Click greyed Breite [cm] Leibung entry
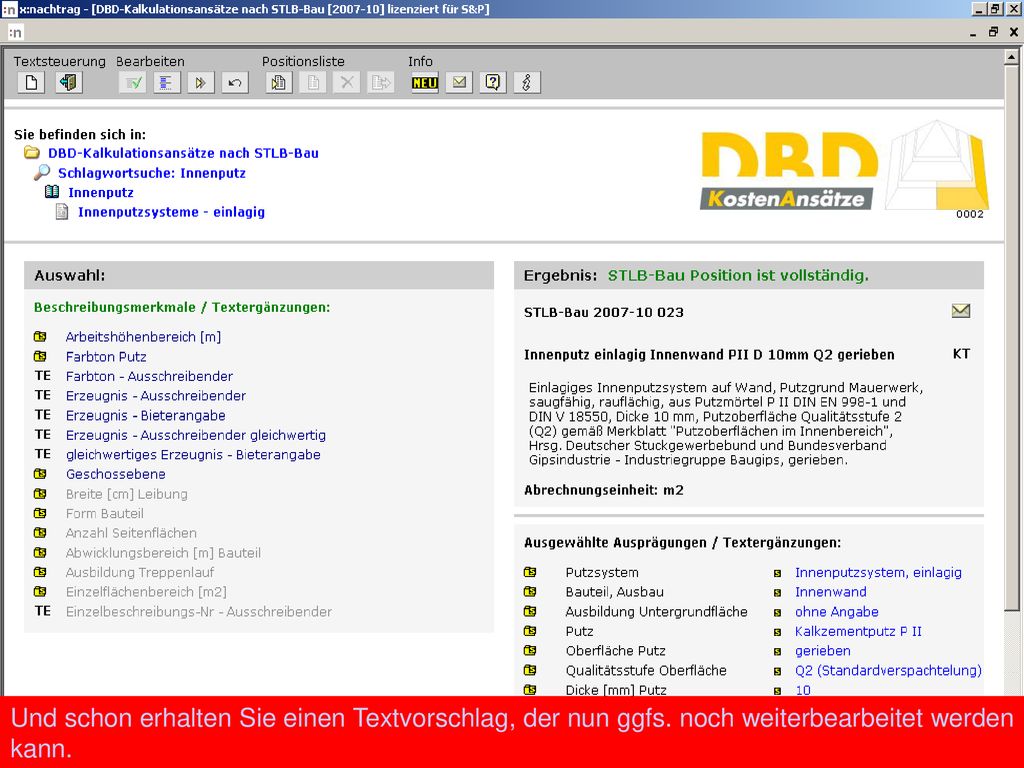 (127, 494)
